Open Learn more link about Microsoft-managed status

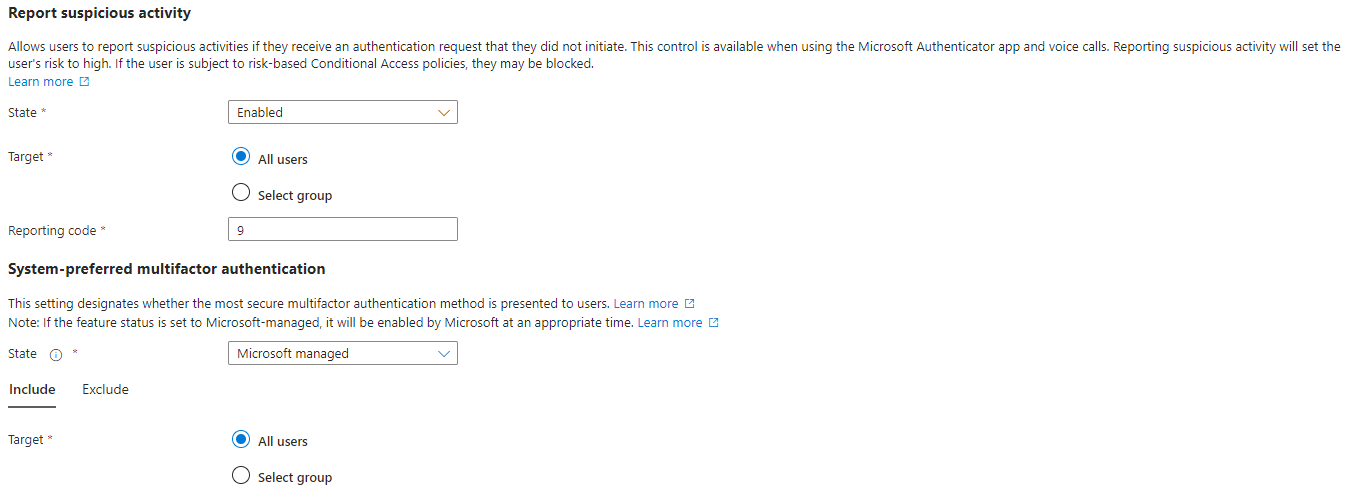point(669,323)
